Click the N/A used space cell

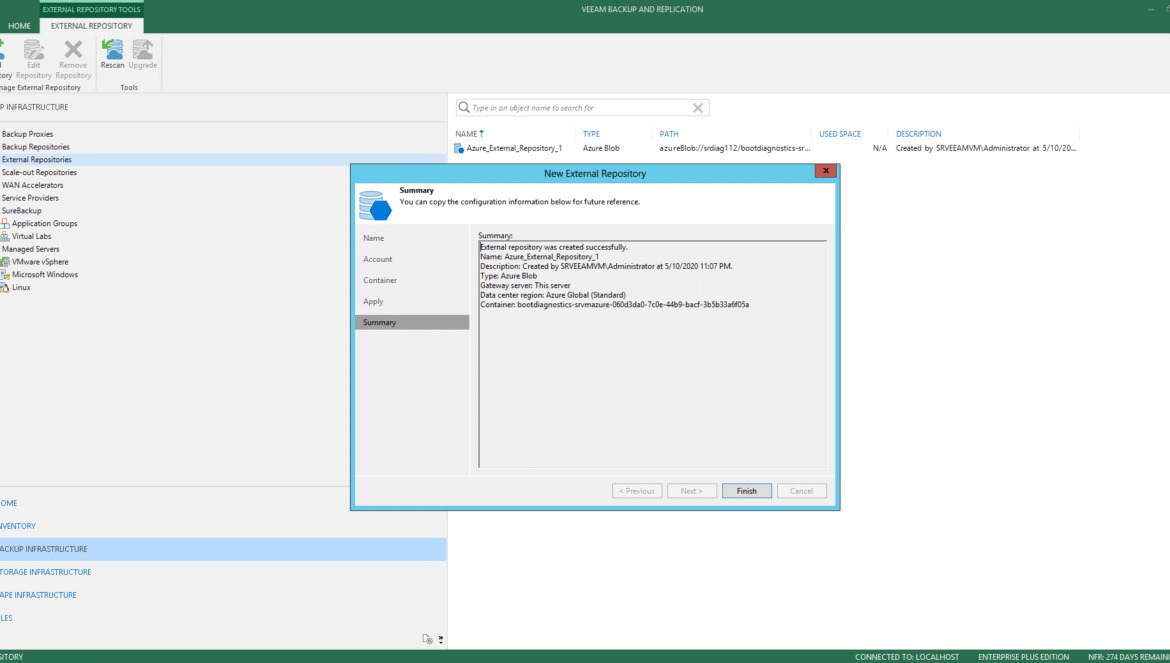(x=880, y=148)
